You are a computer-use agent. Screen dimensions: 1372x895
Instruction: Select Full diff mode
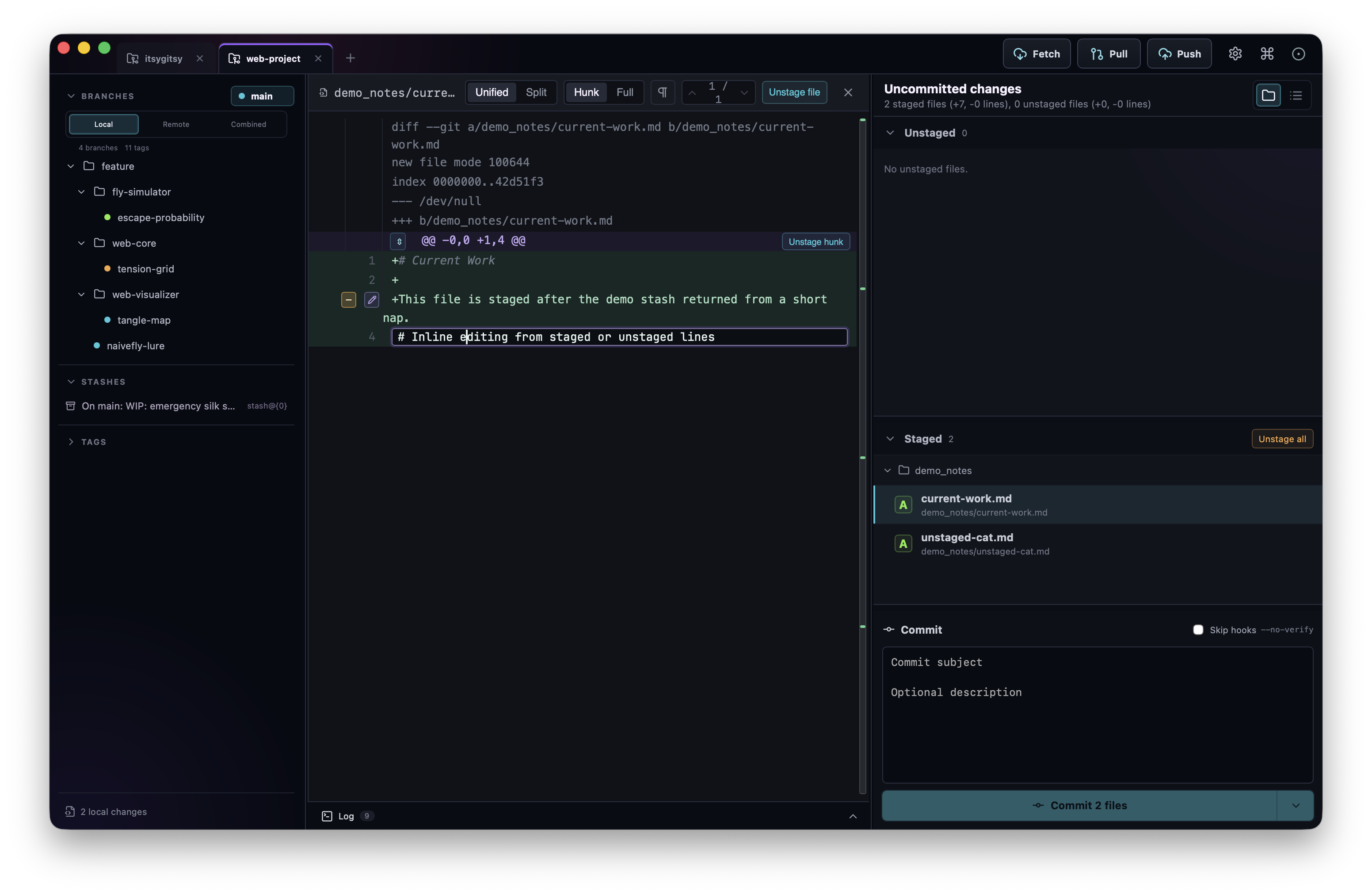(x=625, y=92)
